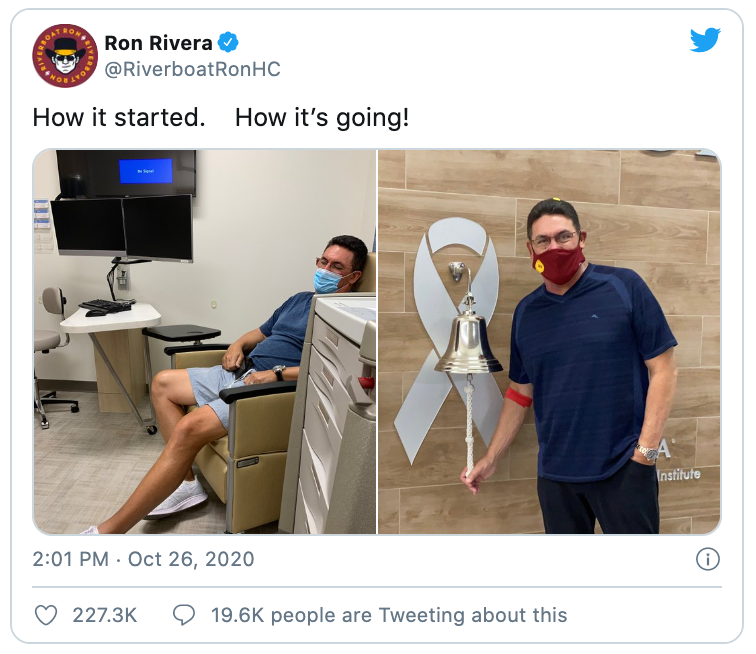Image resolution: width=756 pixels, height=654 pixels.
Task: Open the tweet info icon
Action: 707,559
